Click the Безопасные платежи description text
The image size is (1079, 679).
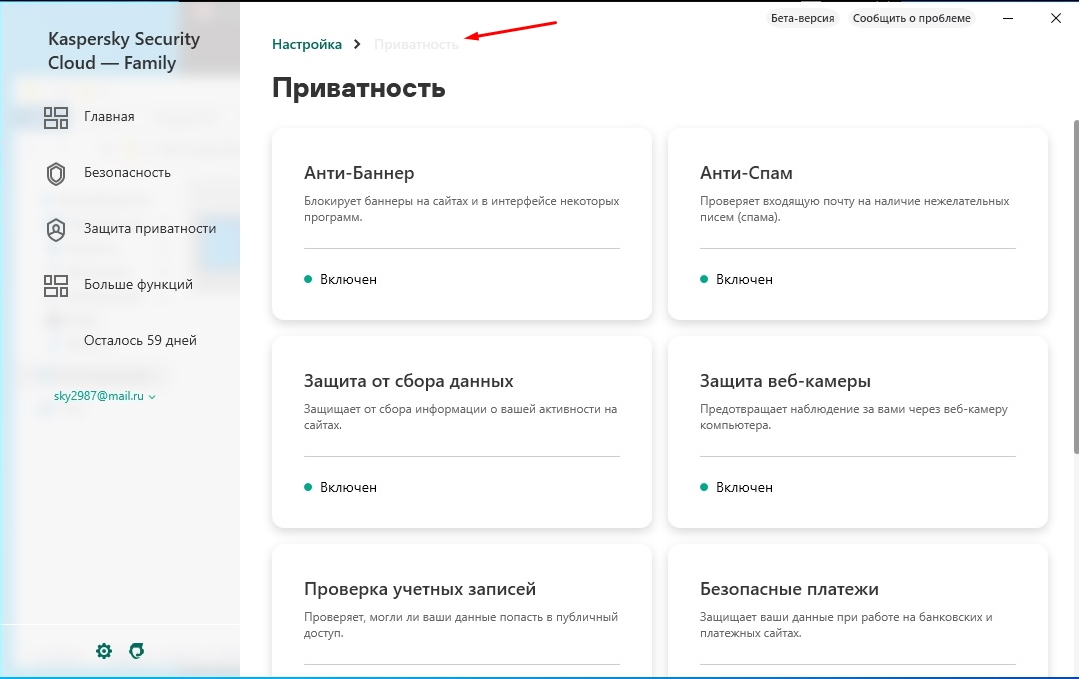click(x=846, y=625)
